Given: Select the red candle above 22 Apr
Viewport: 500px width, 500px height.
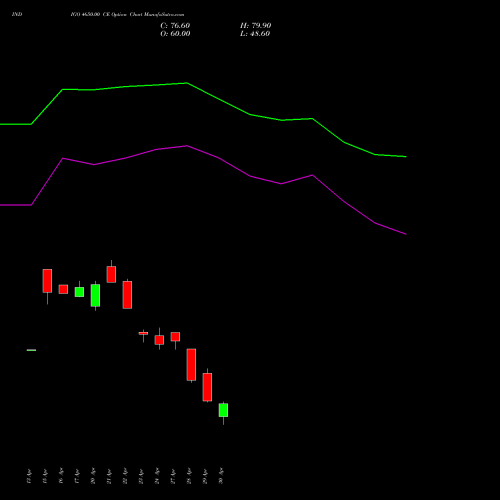Looking at the screenshot, I should point(127,295).
